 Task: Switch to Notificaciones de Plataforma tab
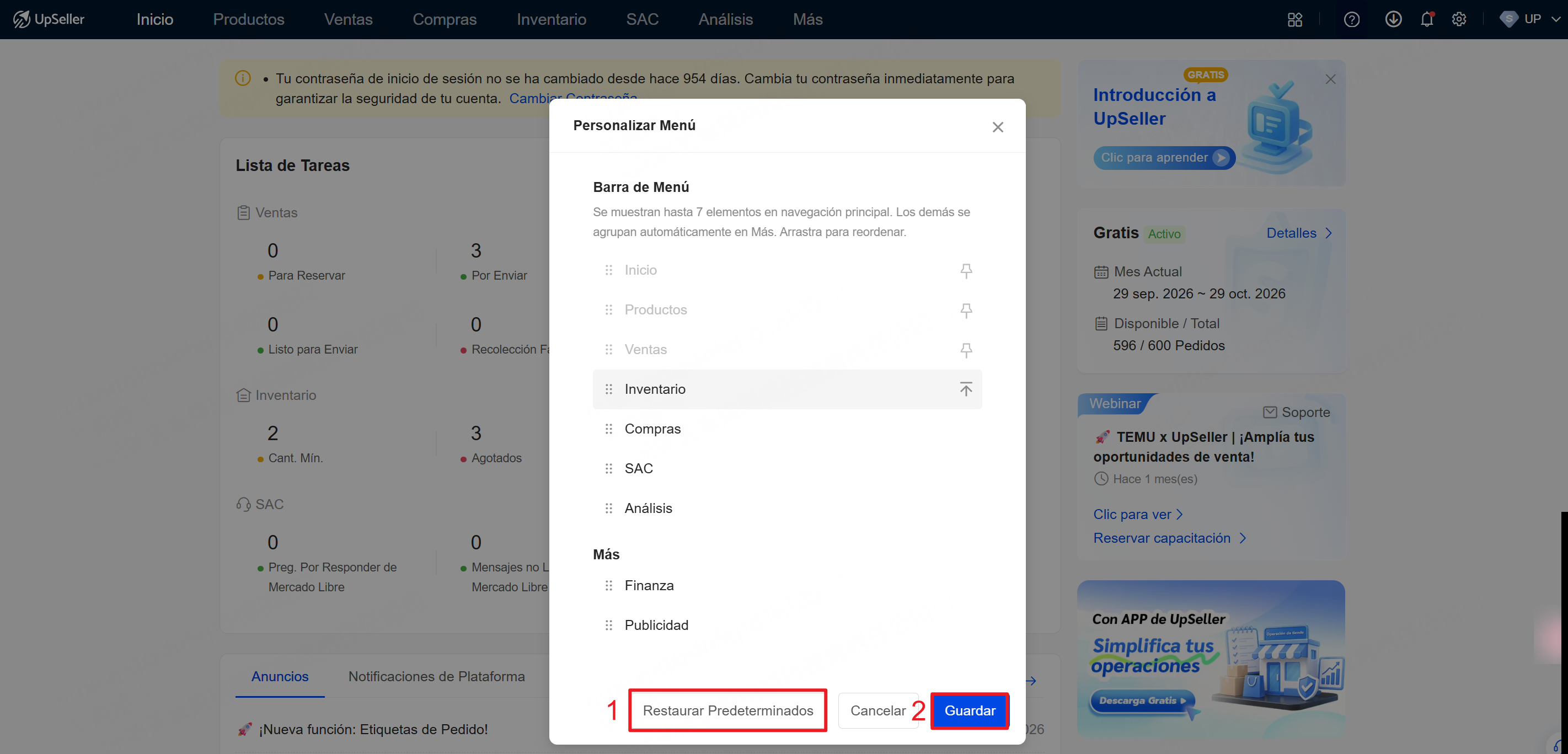(436, 676)
